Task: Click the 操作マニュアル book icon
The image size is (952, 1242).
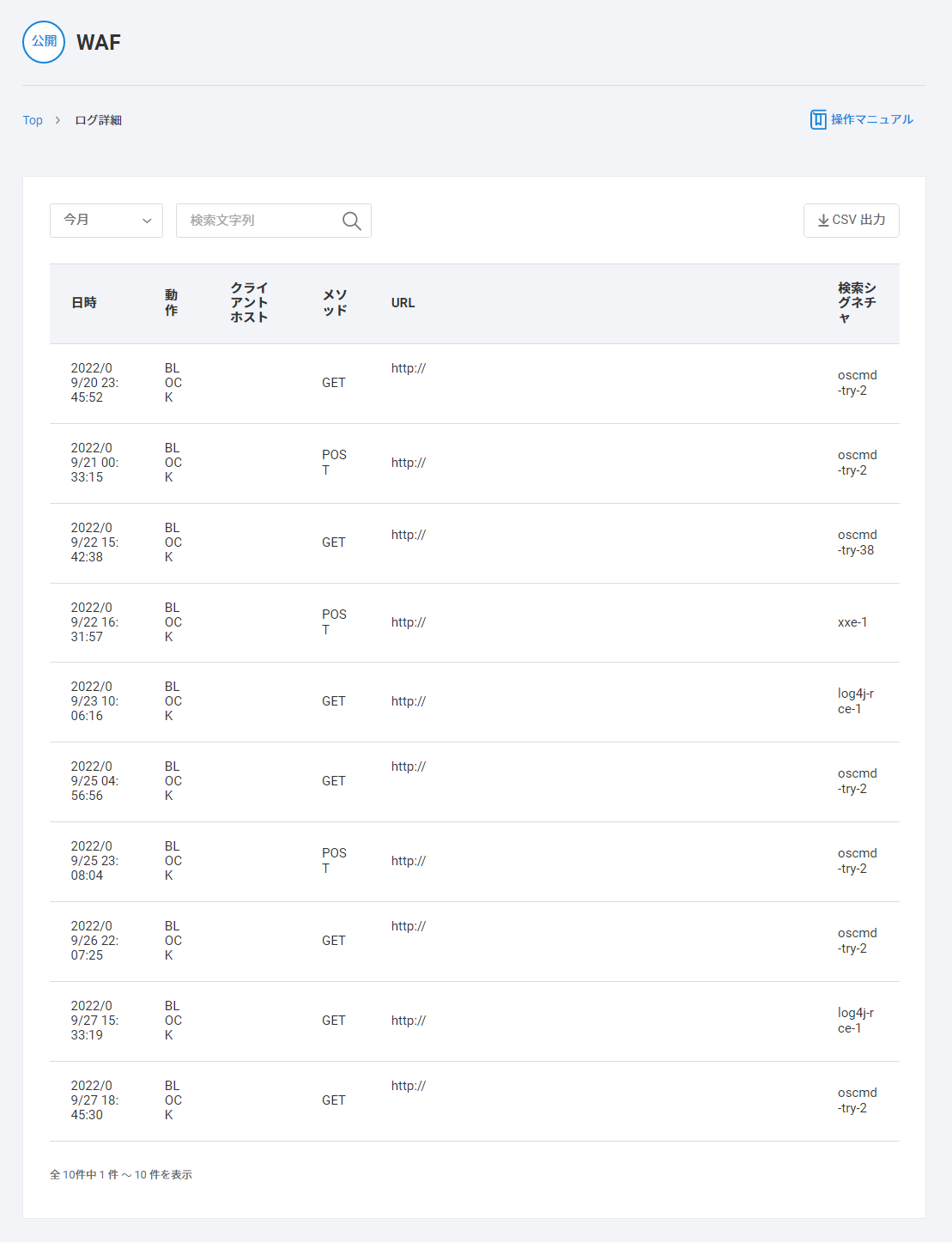Action: (x=818, y=120)
